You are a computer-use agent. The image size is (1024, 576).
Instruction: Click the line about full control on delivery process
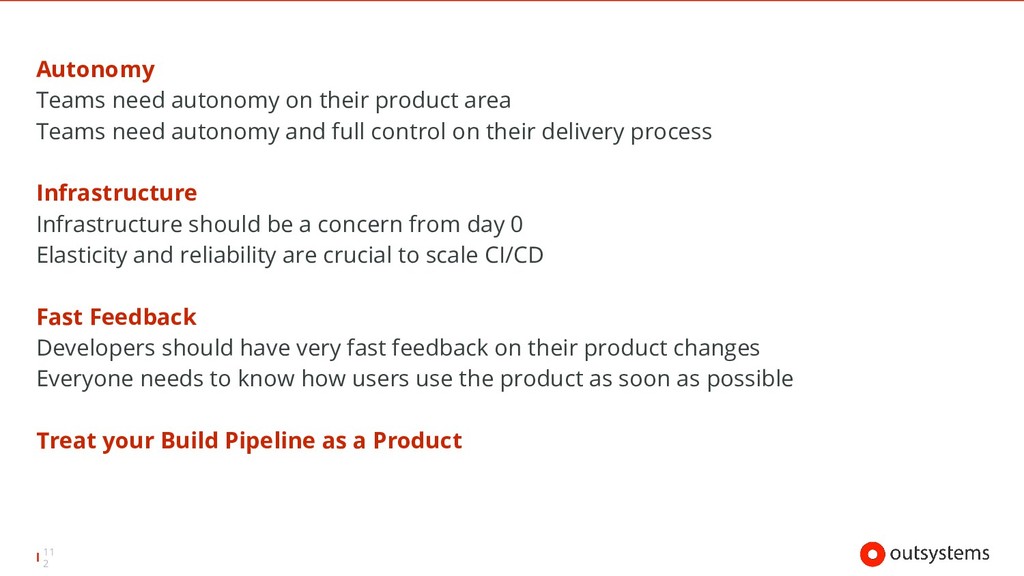[374, 132]
